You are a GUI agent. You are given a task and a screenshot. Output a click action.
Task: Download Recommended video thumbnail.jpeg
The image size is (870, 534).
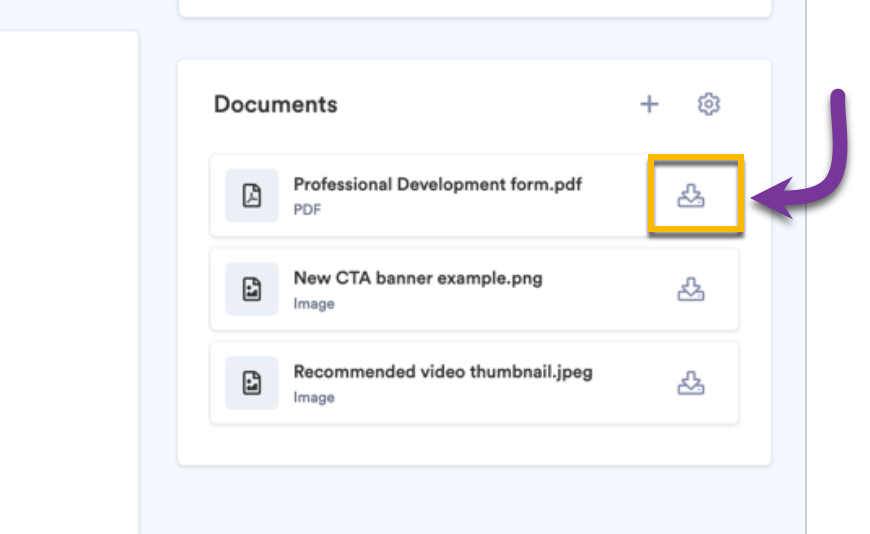pyautogui.click(x=691, y=383)
